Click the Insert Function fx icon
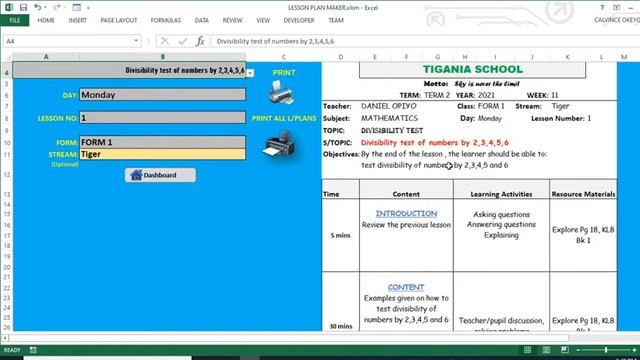 (200, 41)
